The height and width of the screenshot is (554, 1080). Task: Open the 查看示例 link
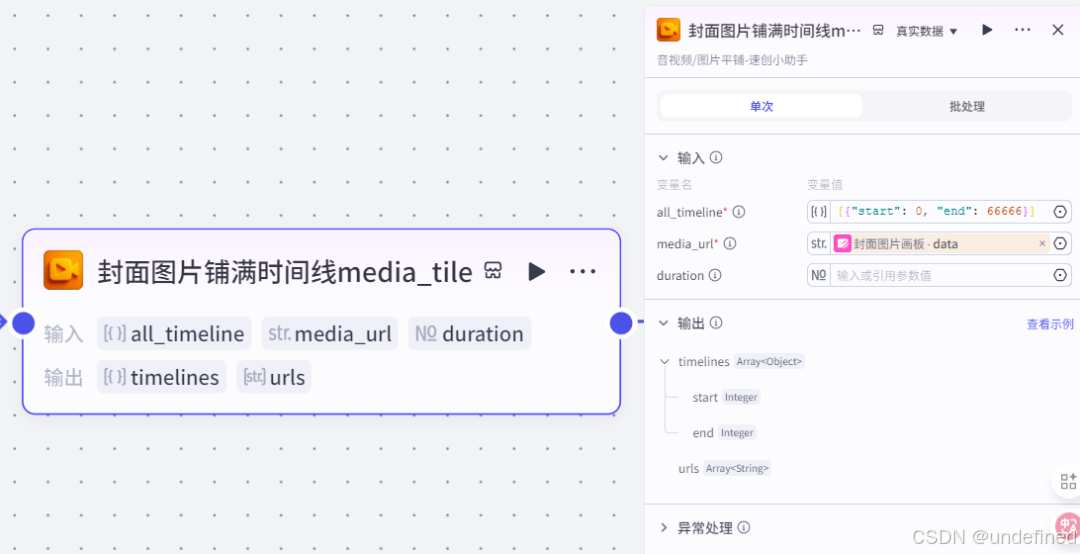point(1050,324)
